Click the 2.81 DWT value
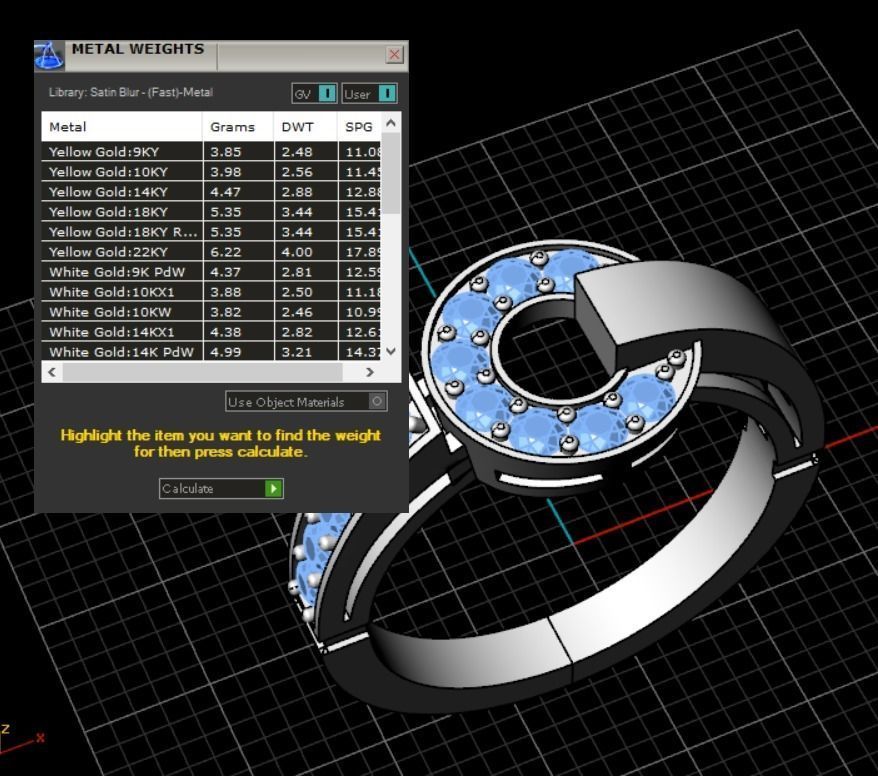 coord(297,272)
